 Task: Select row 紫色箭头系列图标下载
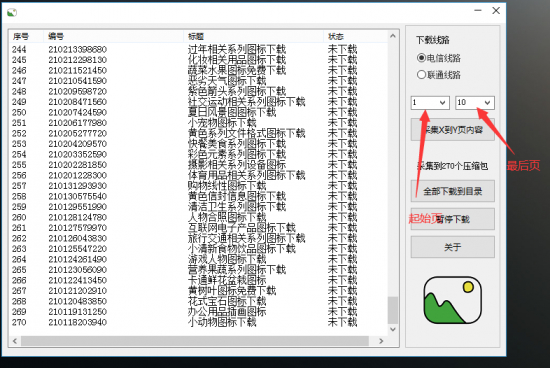[199, 91]
